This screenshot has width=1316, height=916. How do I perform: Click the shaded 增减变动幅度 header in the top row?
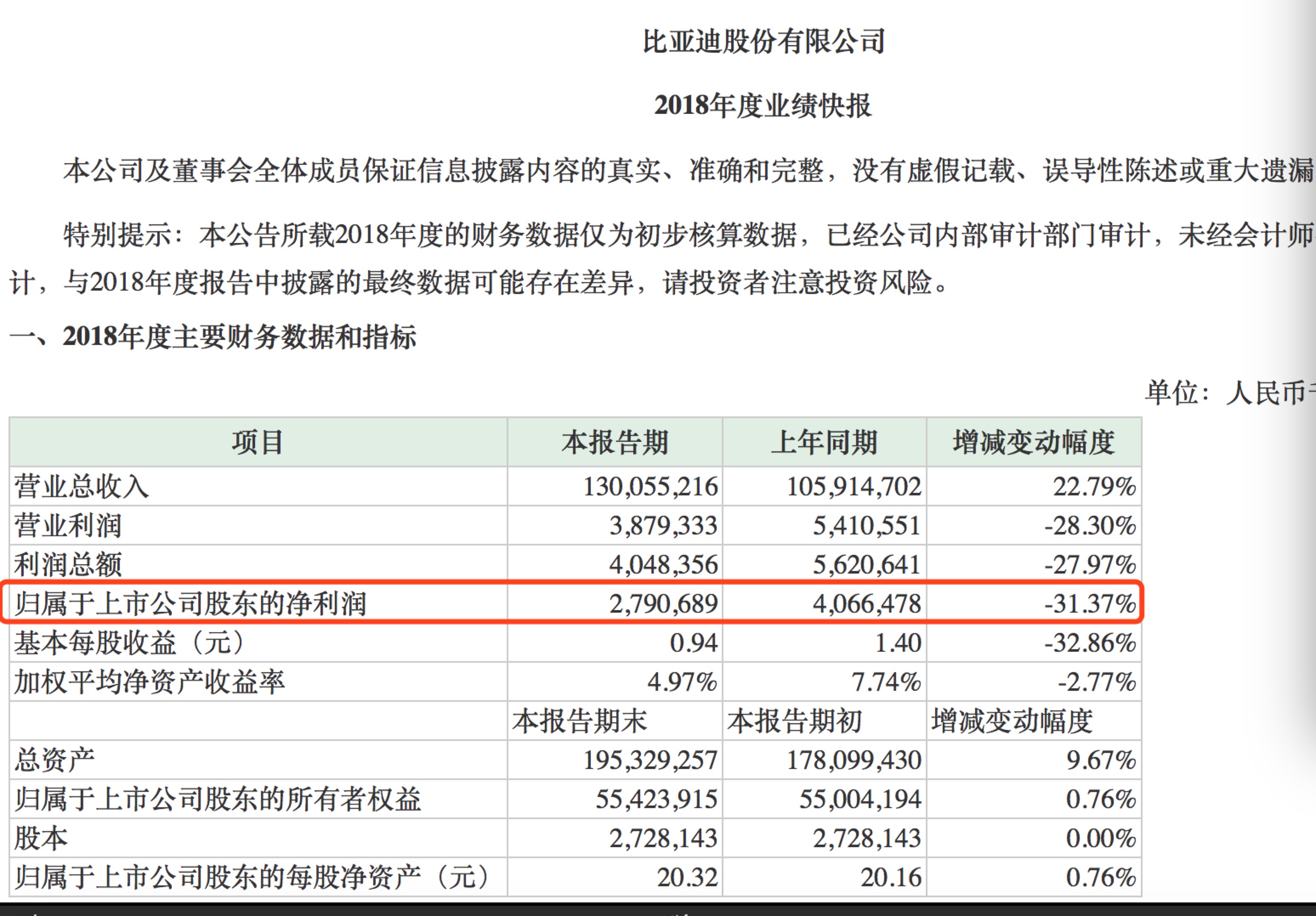(1033, 442)
